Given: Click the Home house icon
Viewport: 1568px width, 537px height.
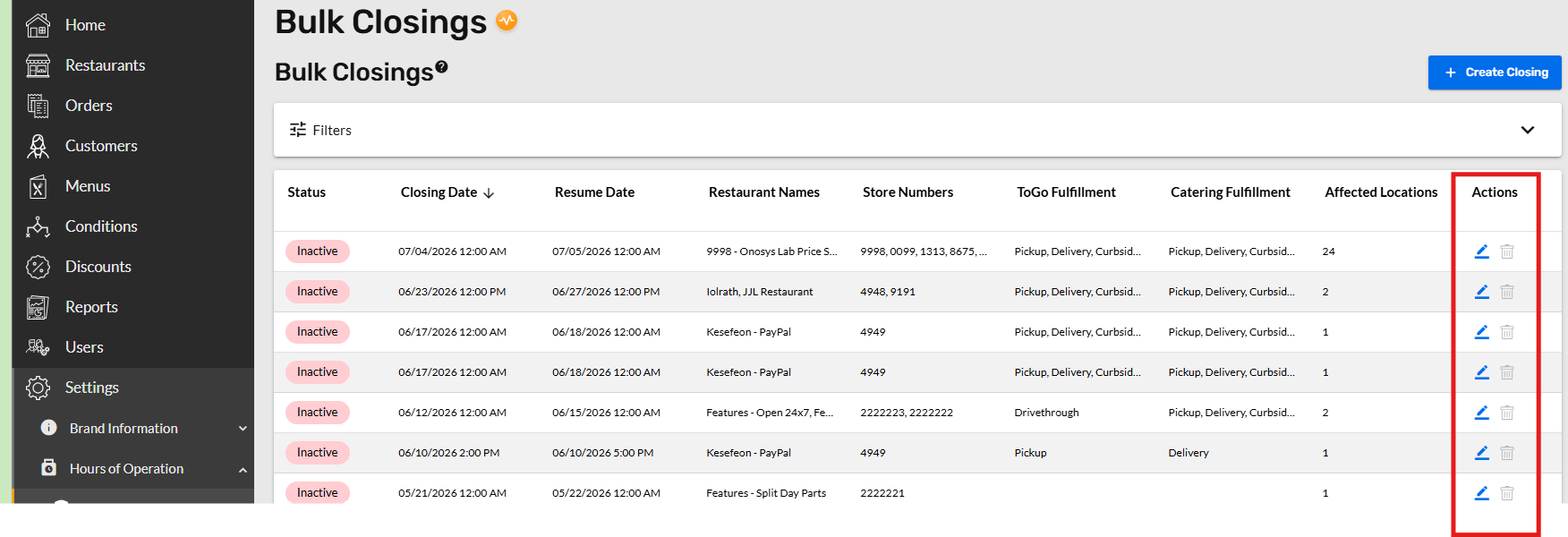Looking at the screenshot, I should [38, 25].
